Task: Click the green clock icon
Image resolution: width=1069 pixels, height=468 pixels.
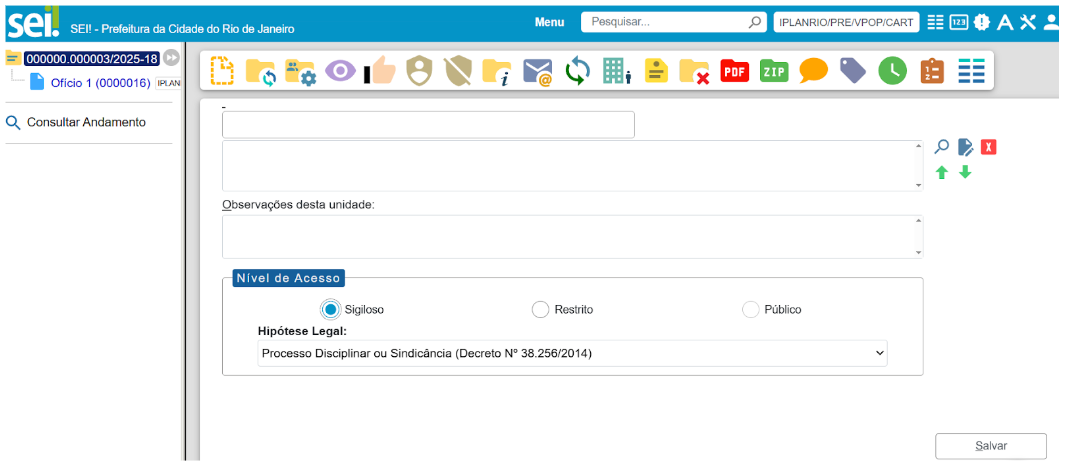Action: (x=892, y=71)
